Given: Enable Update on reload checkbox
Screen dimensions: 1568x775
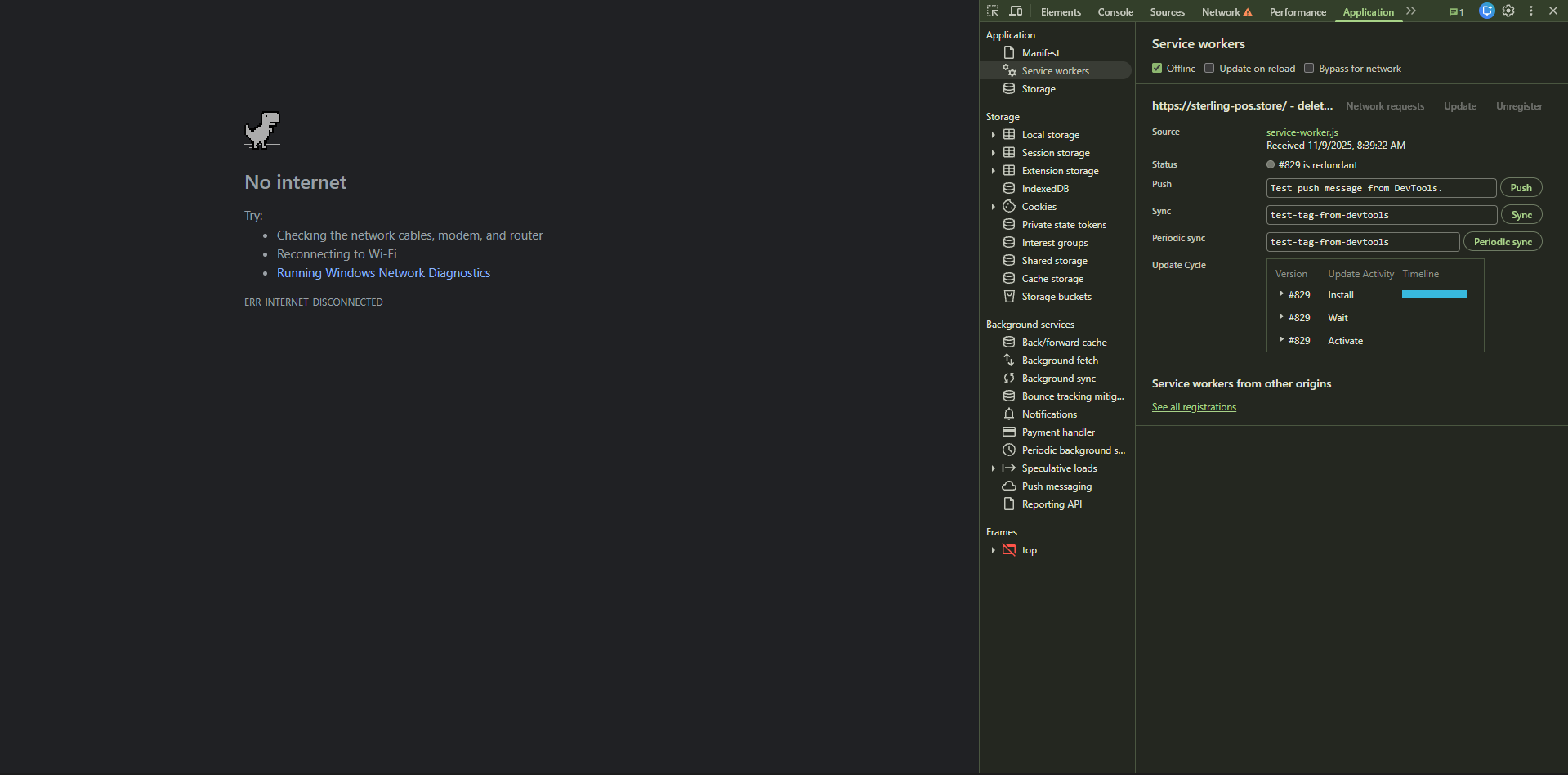Looking at the screenshot, I should 1209,69.
